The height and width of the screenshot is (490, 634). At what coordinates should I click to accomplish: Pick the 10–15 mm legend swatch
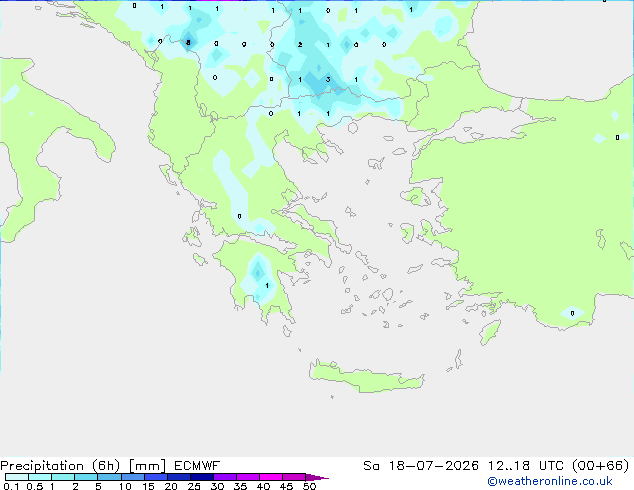pyautogui.click(x=133, y=477)
